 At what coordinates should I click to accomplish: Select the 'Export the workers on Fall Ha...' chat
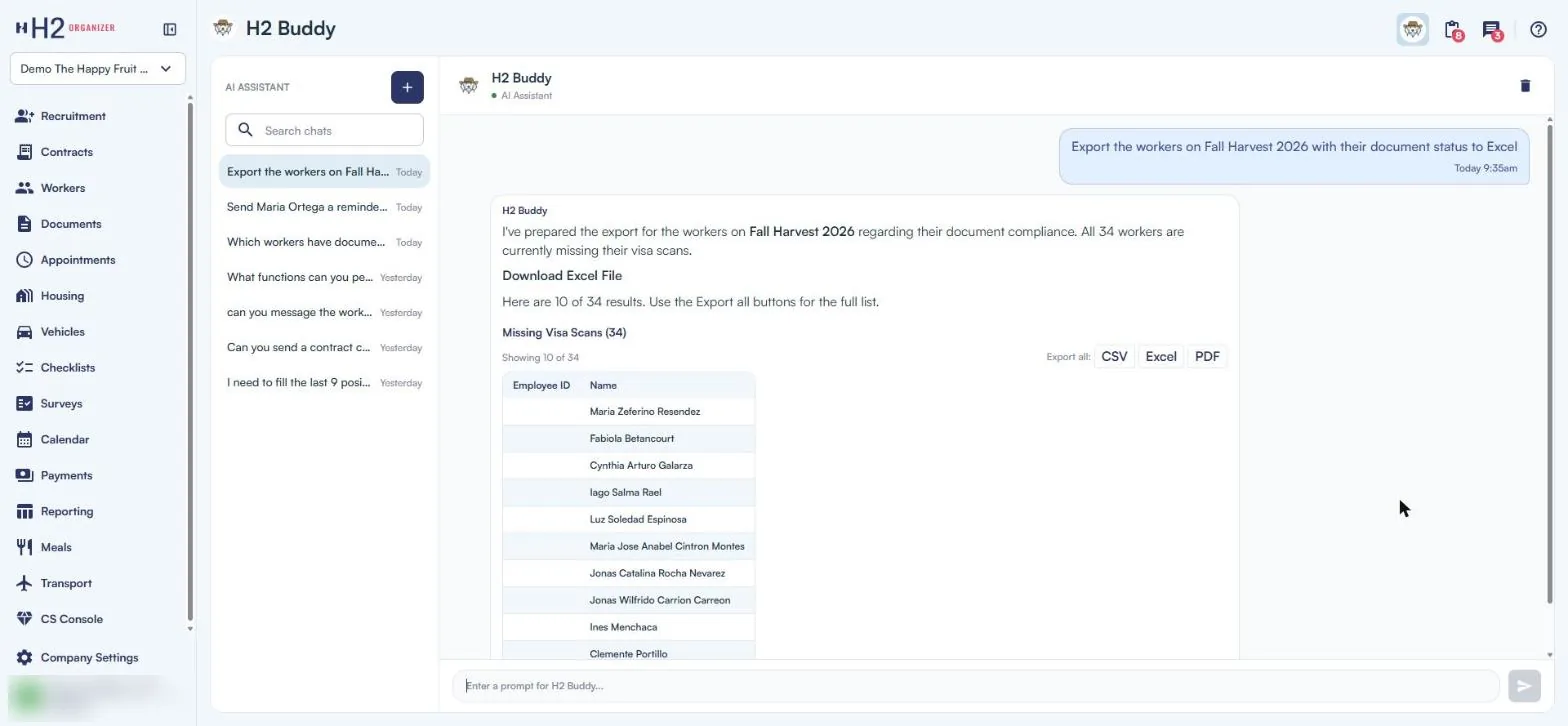click(324, 172)
